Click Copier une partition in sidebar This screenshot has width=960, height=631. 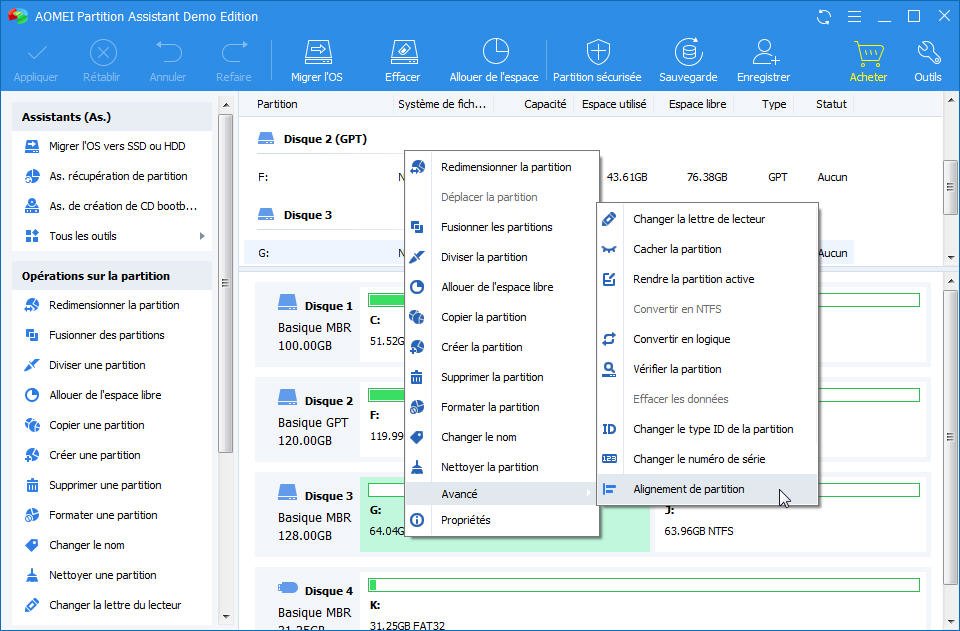[x=112, y=425]
